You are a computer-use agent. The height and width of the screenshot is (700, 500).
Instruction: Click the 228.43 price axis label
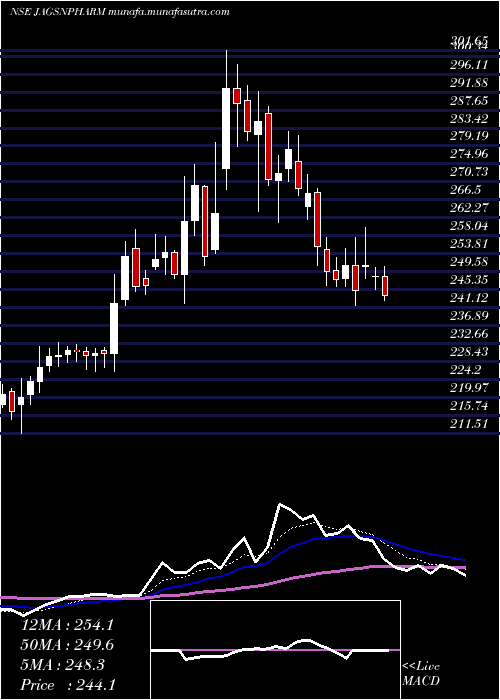[x=469, y=352]
